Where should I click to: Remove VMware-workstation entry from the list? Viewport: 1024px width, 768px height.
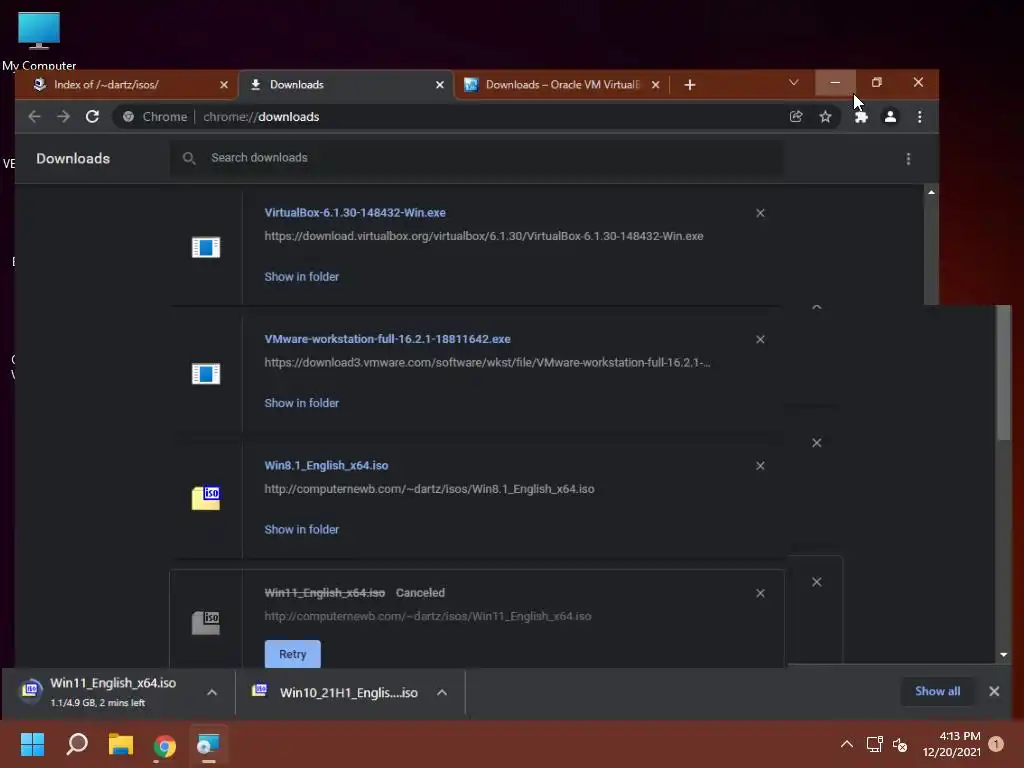760,339
